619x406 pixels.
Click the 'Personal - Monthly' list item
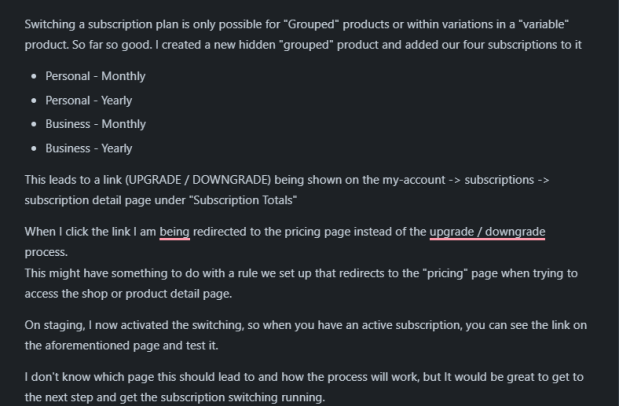point(95,76)
